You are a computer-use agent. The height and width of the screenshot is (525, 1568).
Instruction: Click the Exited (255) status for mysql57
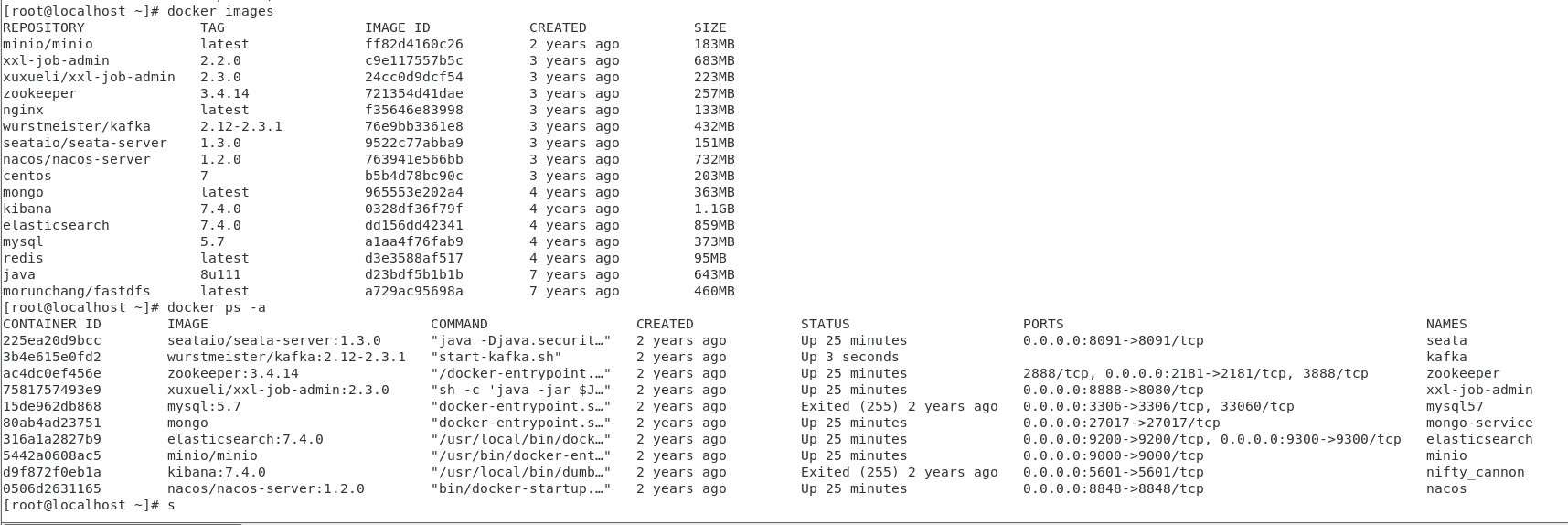(900, 406)
